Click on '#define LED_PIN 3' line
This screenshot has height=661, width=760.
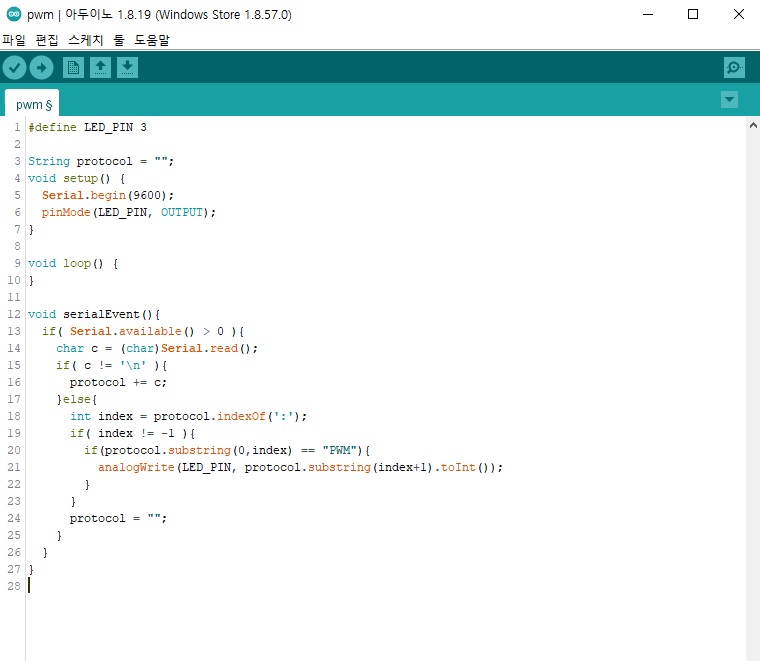click(x=87, y=127)
